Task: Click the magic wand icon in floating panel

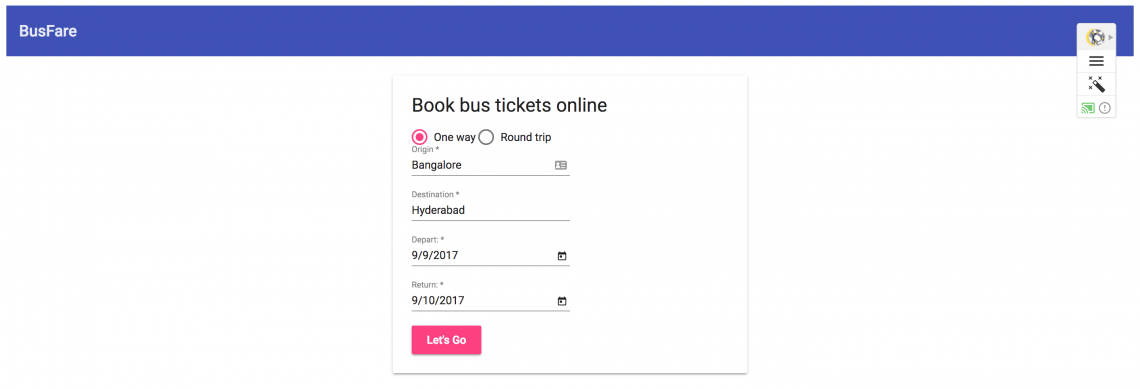Action: 1096,84
